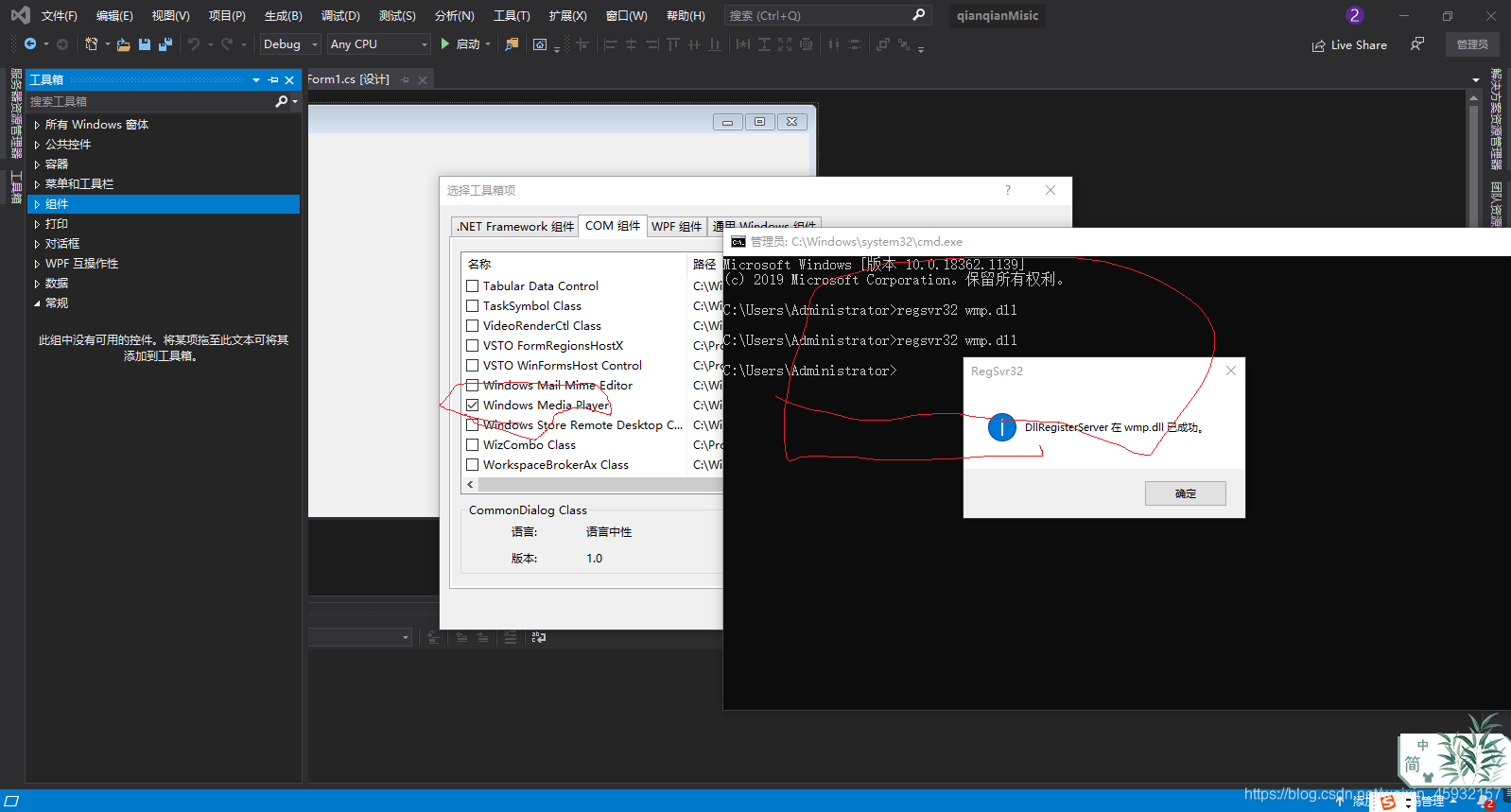The width and height of the screenshot is (1511, 812).
Task: Click the navigate backward arrow icon
Action: point(30,44)
